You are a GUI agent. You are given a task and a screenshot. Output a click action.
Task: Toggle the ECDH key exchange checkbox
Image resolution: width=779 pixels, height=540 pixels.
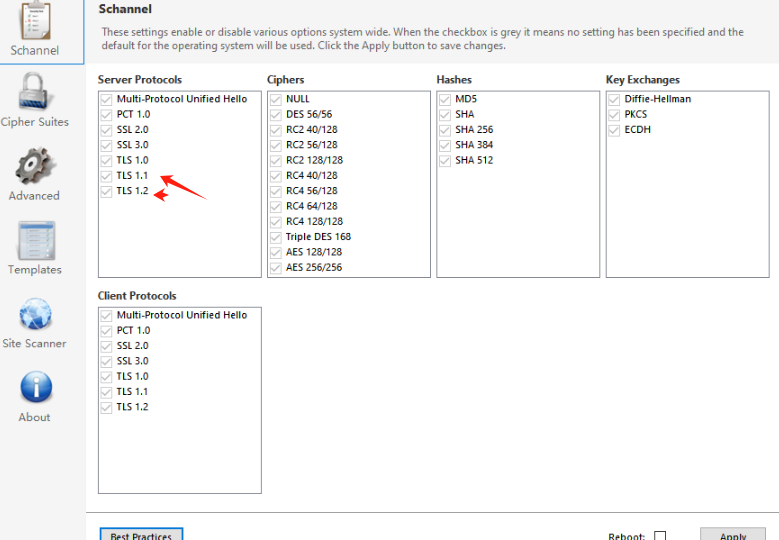(x=615, y=130)
